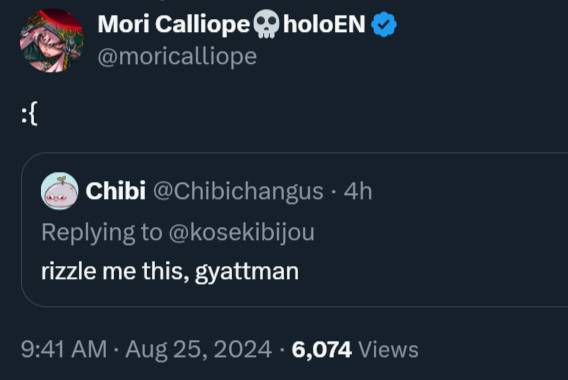Open Chibi's round avatar icon
The height and width of the screenshot is (380, 568).
(x=59, y=191)
